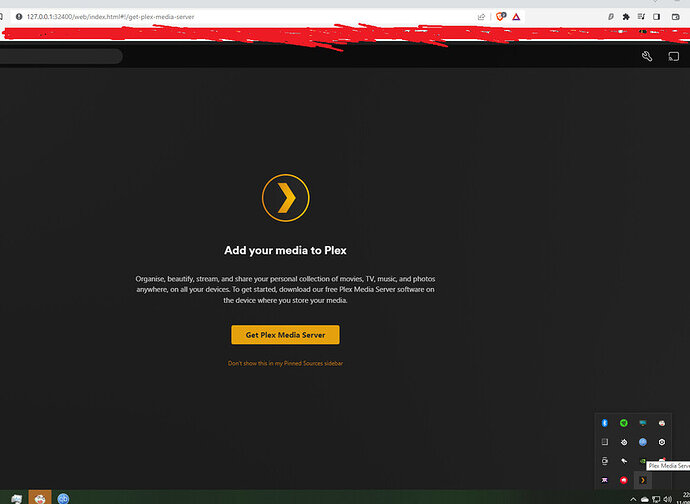Click the OneDrive cloud icon in taskbar
This screenshot has width=690, height=504.
645,499
